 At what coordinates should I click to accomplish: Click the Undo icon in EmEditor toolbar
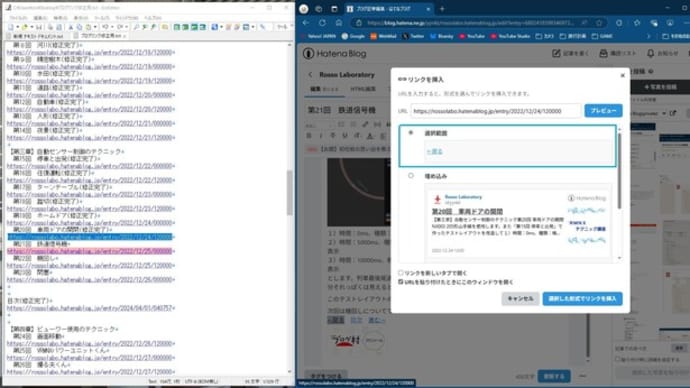coord(105,27)
